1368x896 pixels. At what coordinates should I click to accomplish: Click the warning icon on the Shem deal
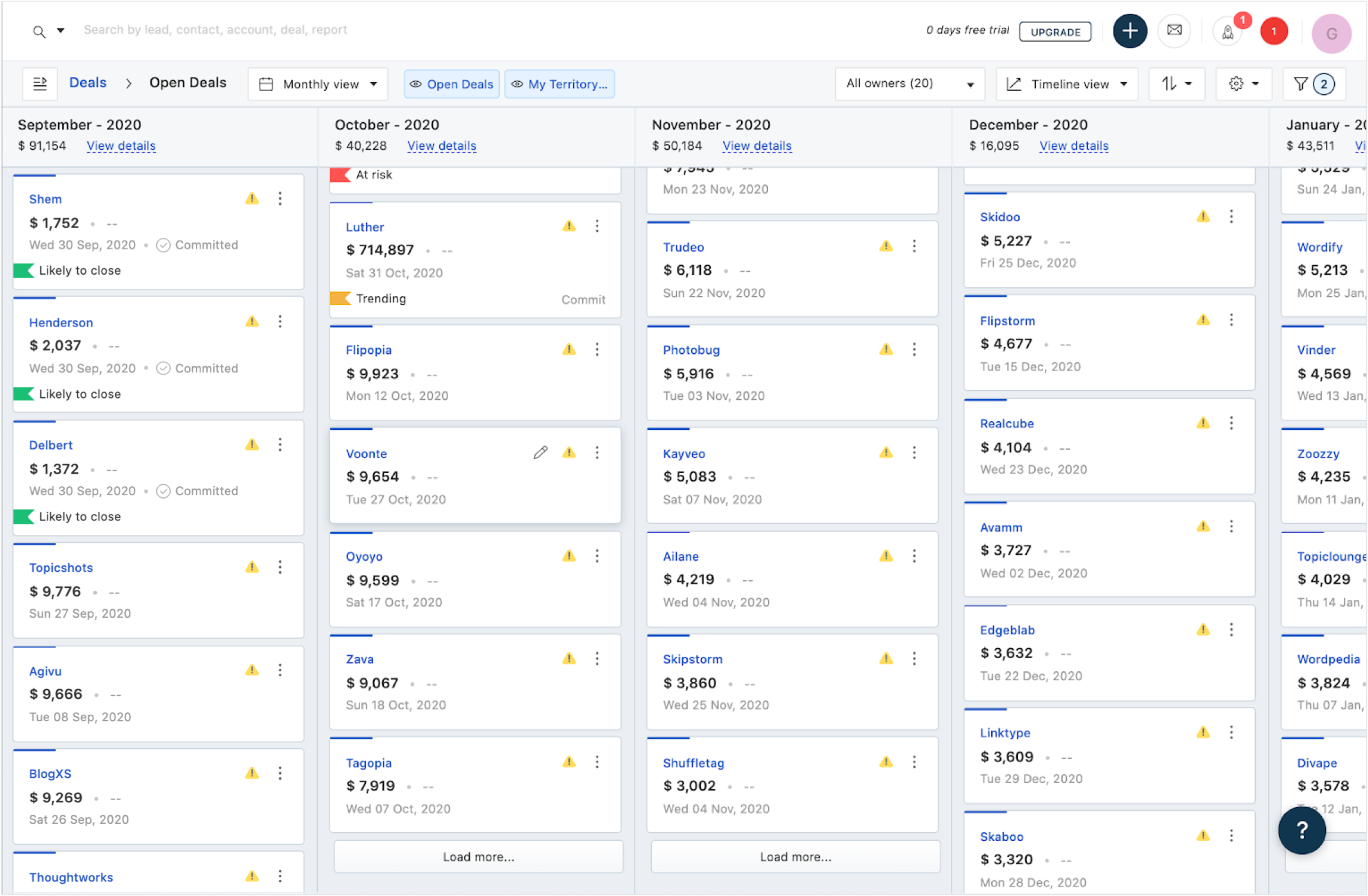point(252,198)
